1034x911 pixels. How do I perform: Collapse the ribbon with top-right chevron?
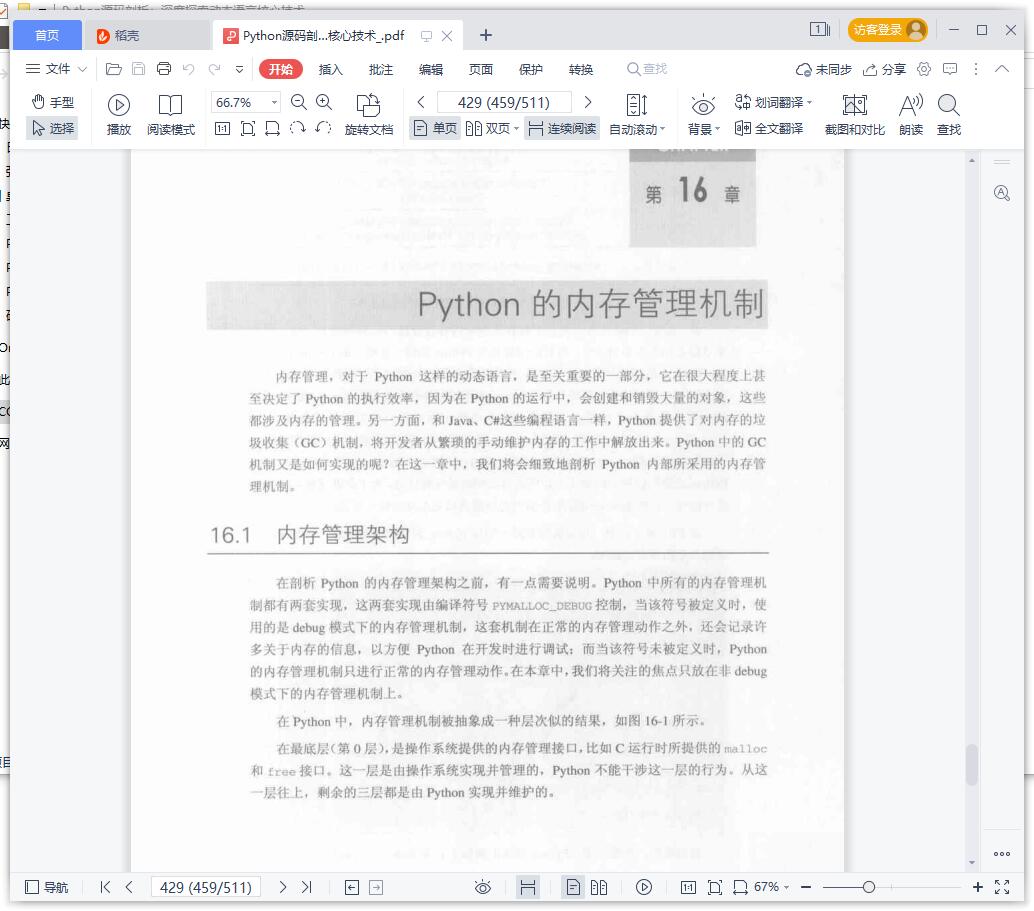(1002, 69)
